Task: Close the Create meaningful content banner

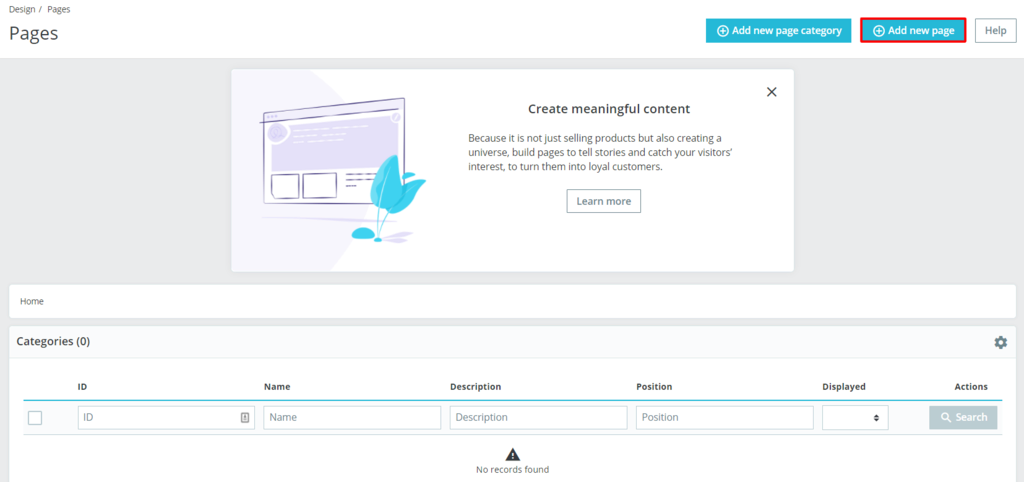Action: [x=771, y=92]
